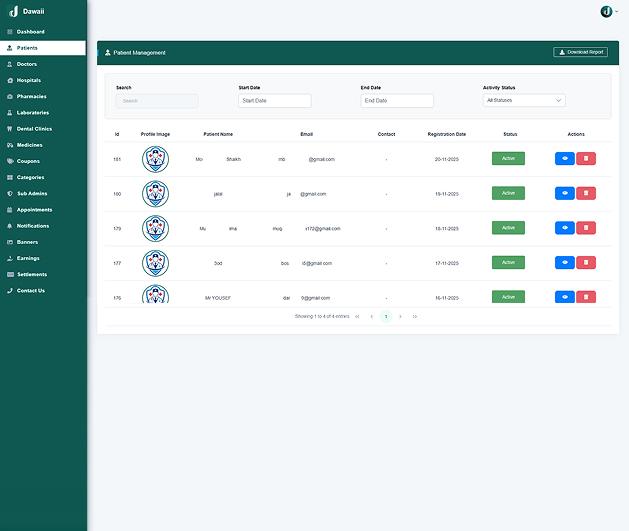Screen dimensions: 629x531
Task: Open the Start Date picker field
Action: [x=275, y=101]
